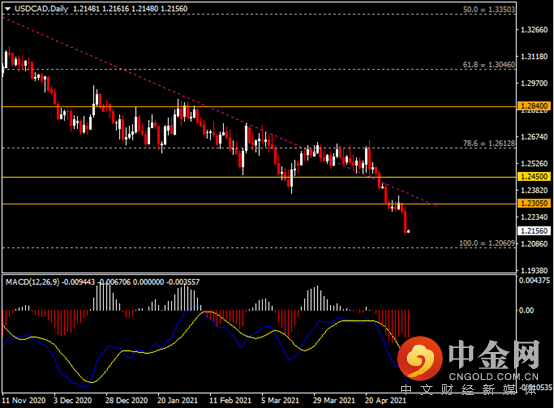Click the latest white candlestick near 1.2156
This screenshot has height=408, width=554.
[x=408, y=231]
